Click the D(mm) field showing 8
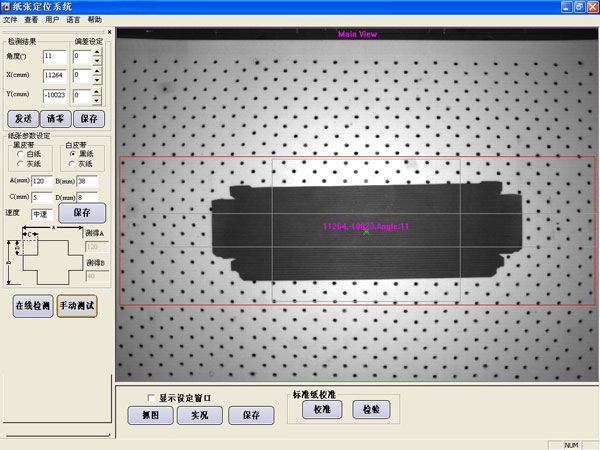 (87, 197)
